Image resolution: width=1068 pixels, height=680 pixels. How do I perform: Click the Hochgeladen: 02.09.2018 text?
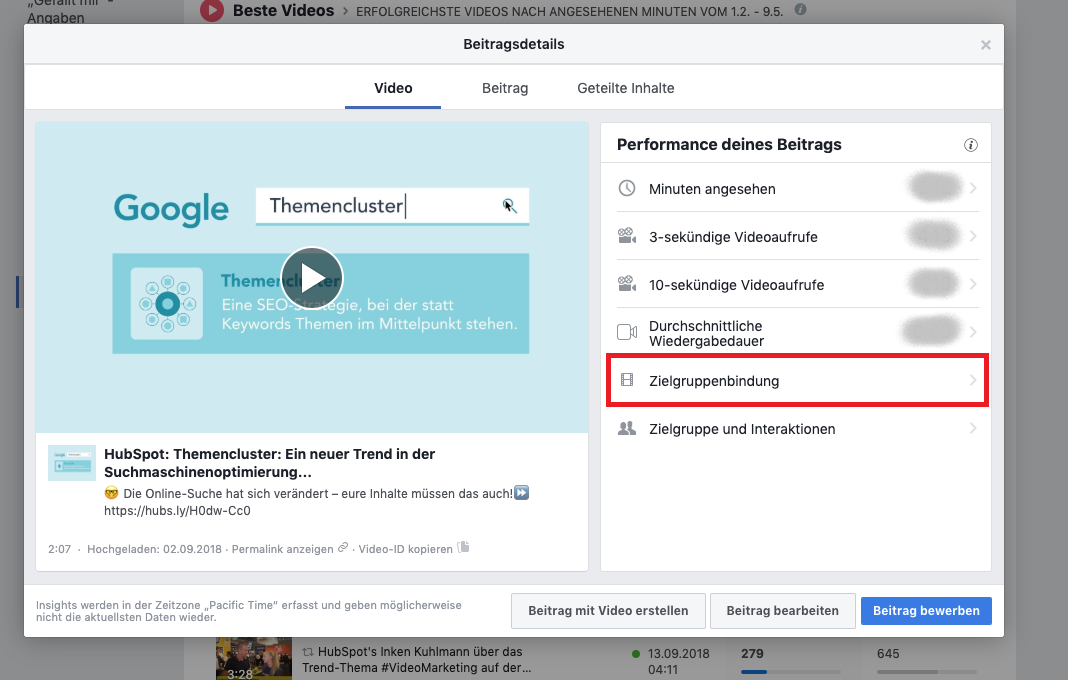coord(154,549)
